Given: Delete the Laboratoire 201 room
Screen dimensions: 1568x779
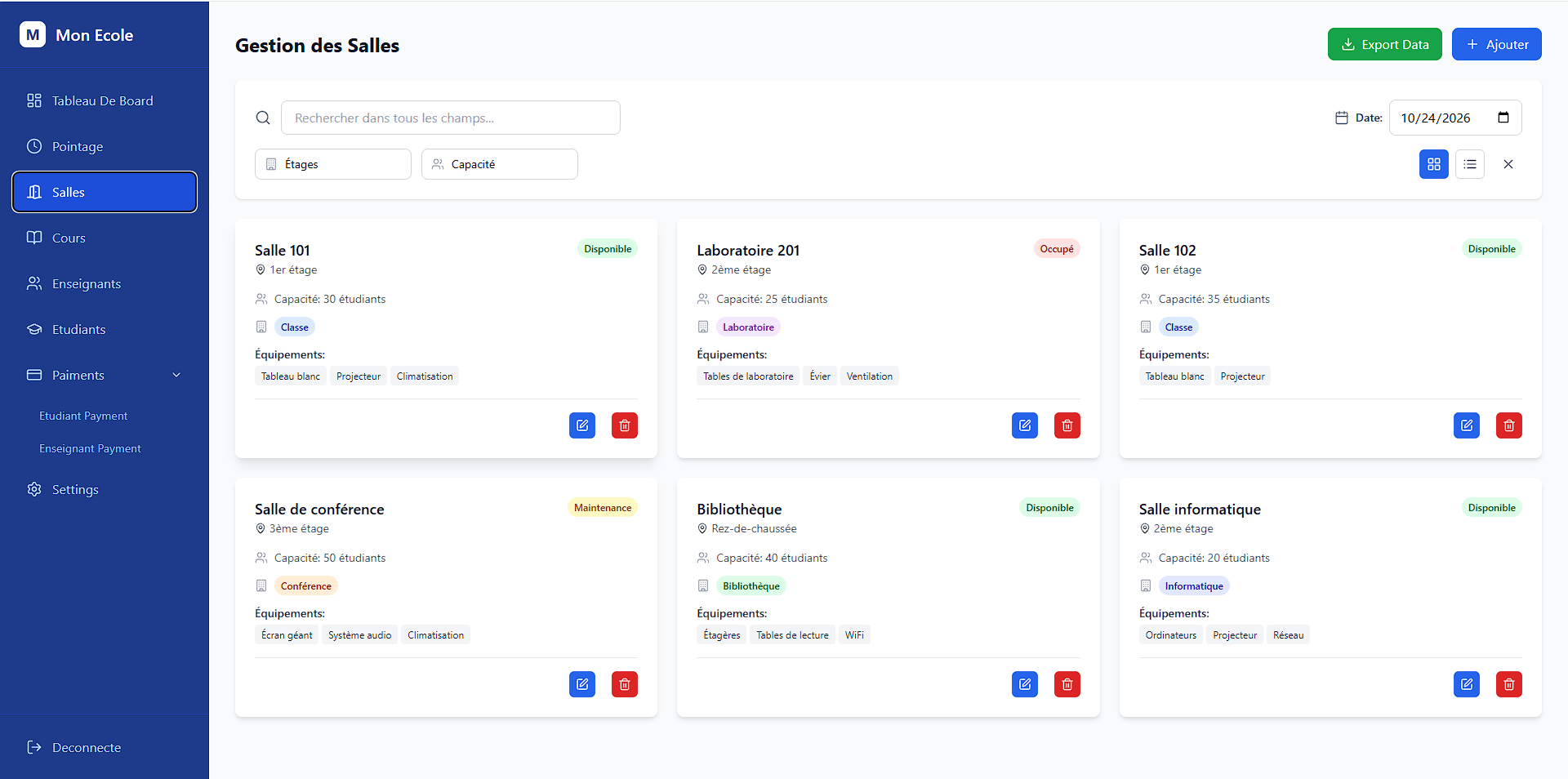Looking at the screenshot, I should click(1067, 425).
